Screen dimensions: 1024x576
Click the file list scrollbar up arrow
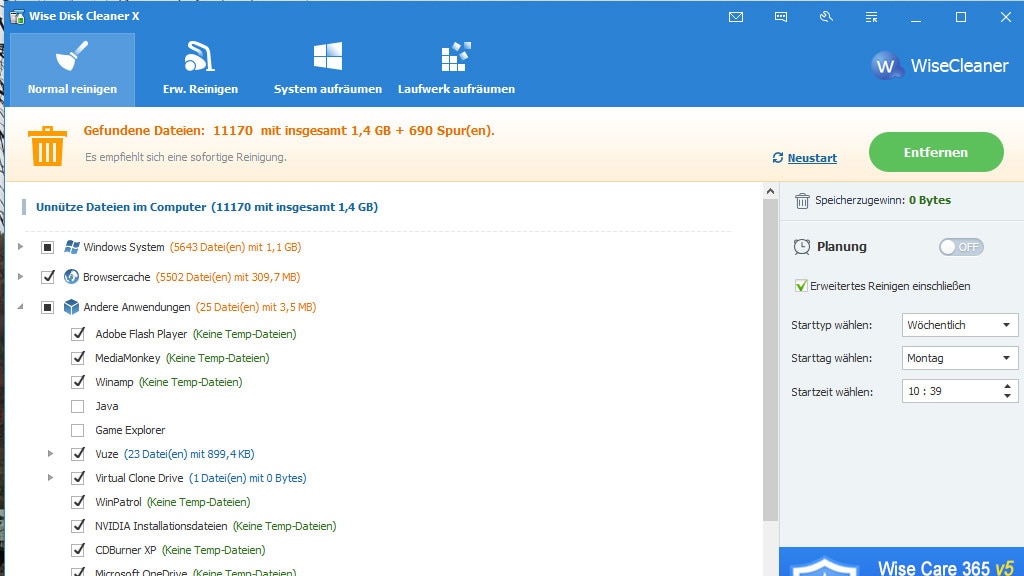pos(771,191)
